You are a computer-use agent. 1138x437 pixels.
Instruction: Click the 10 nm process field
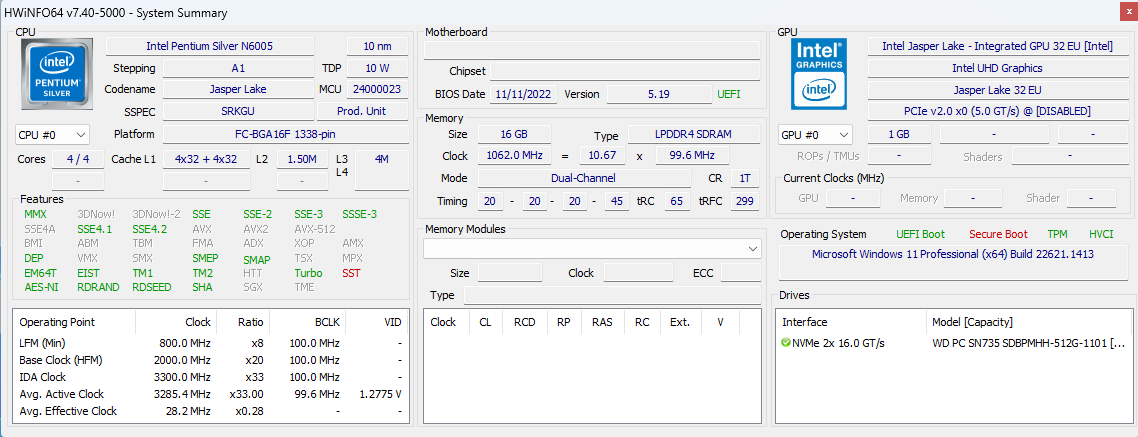(377, 46)
